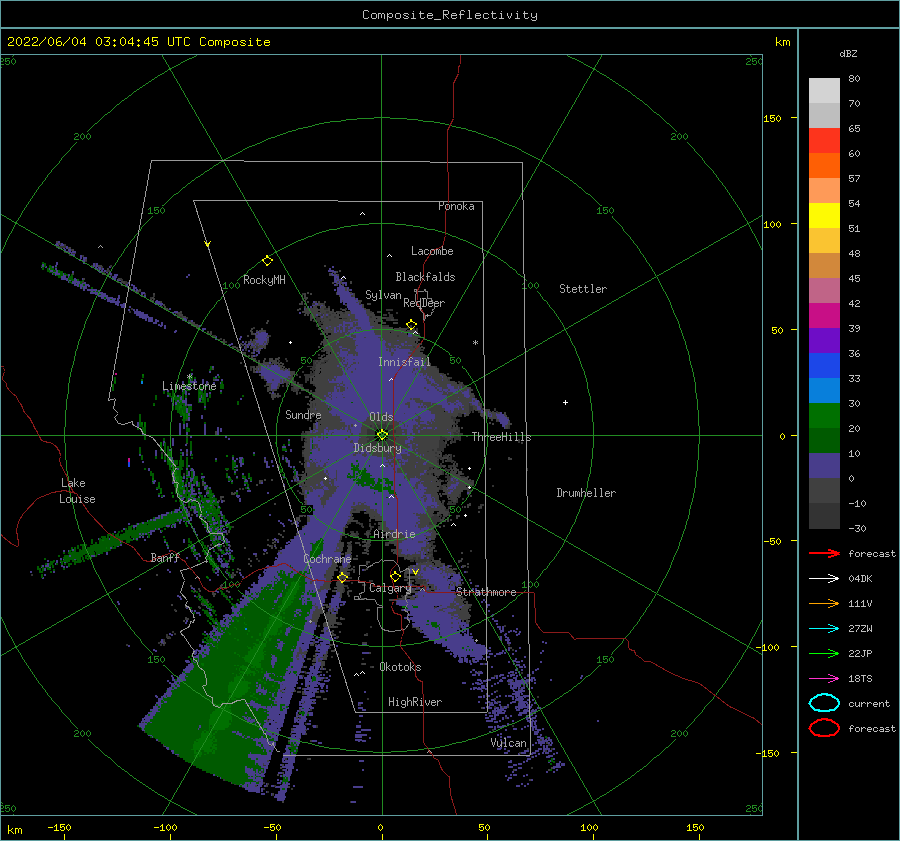This screenshot has width=900, height=841.
Task: Click the Innisfail label
Action: (404, 362)
